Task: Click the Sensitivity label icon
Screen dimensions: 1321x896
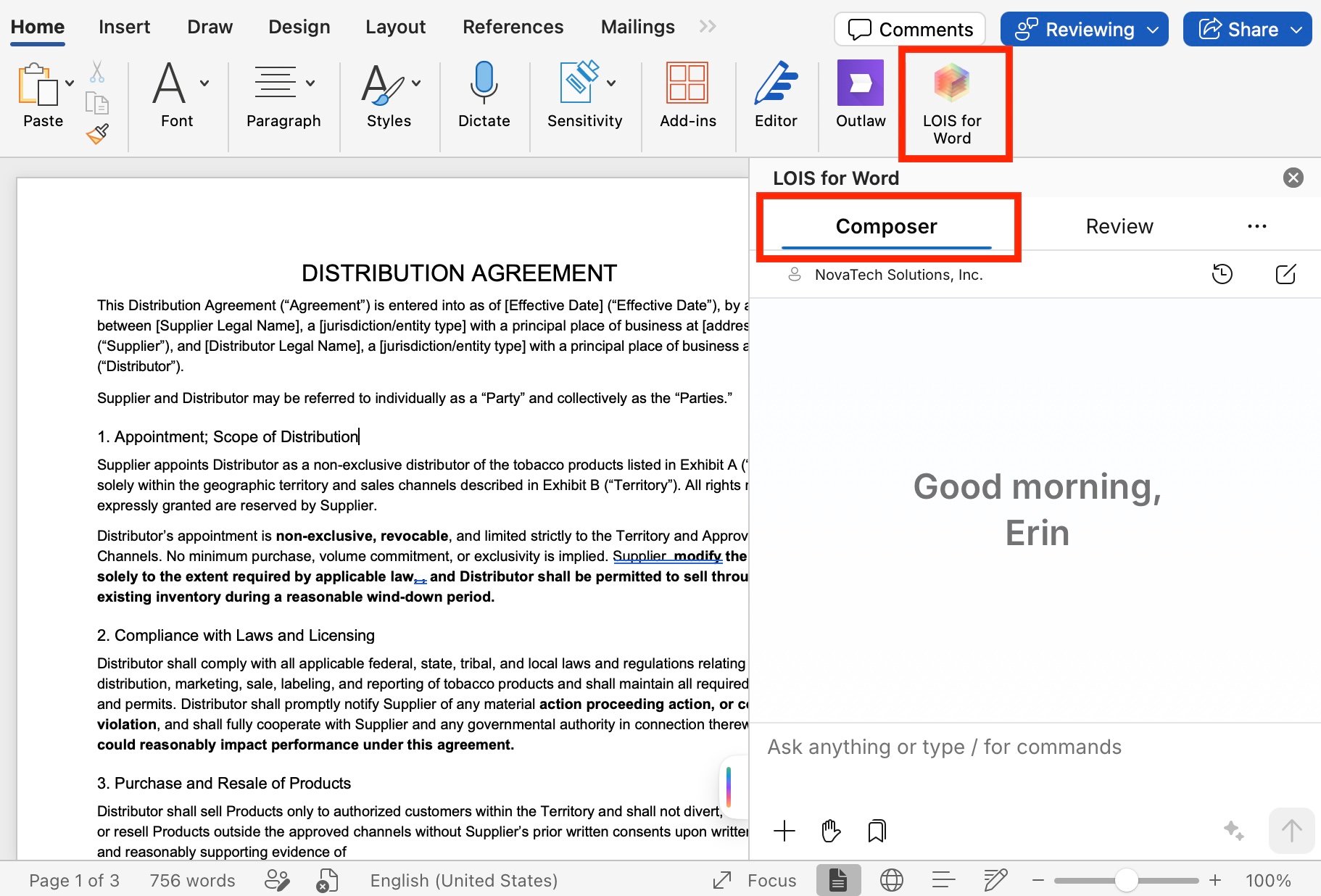Action: [579, 83]
